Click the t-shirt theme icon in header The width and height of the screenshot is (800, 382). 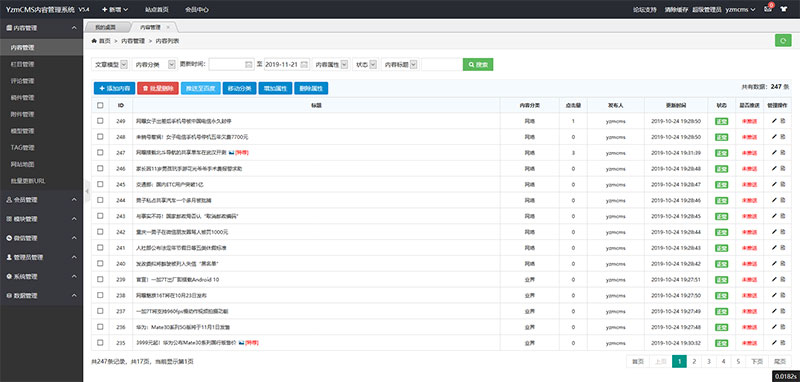[784, 9]
